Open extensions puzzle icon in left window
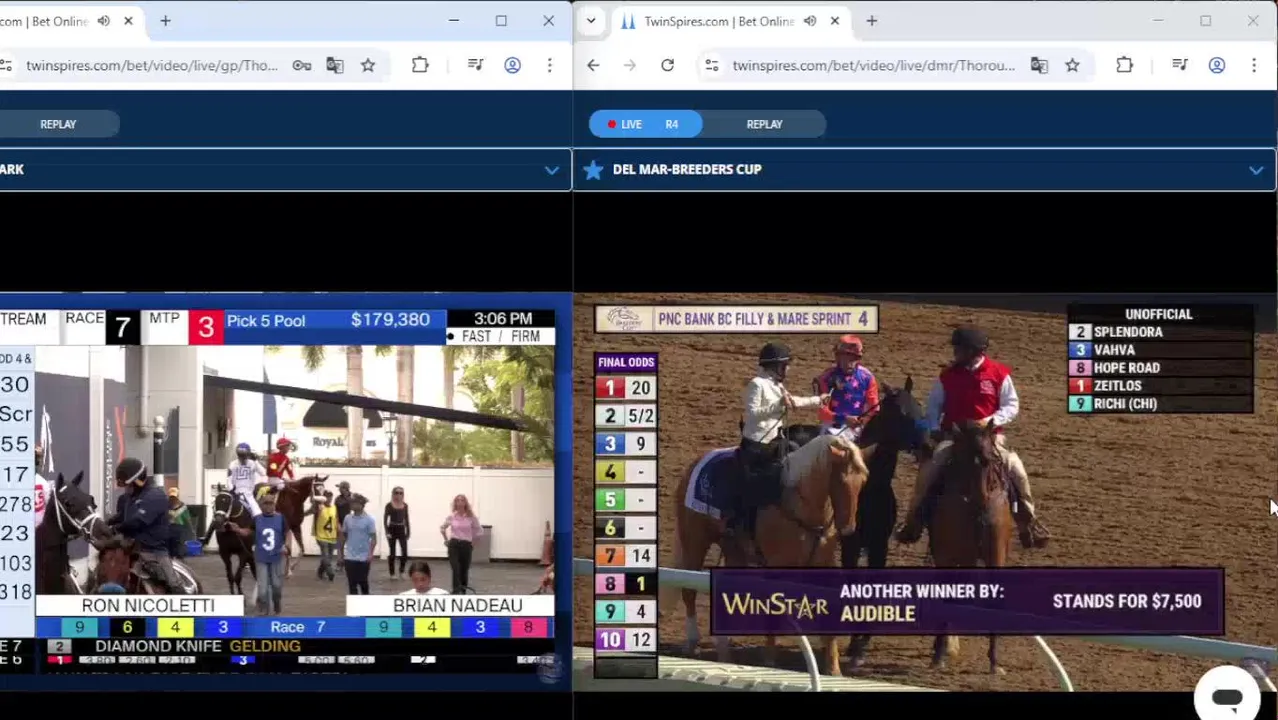This screenshot has height=720, width=1278. 420,66
